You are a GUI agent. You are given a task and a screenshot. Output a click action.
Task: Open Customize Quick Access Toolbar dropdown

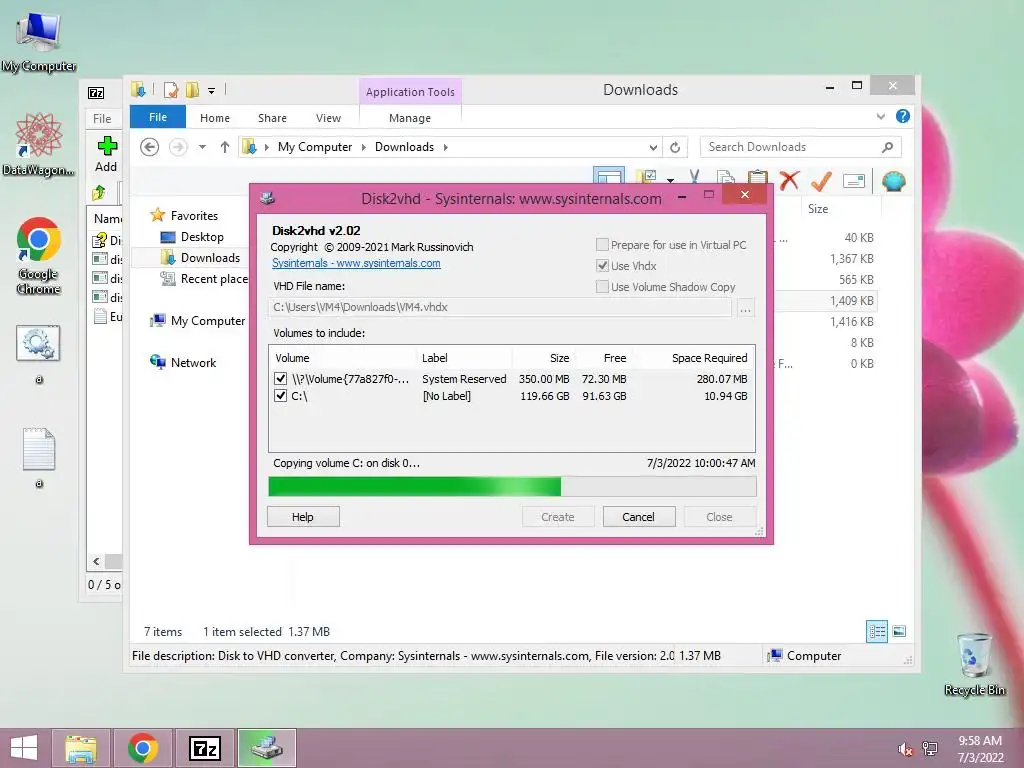[212, 91]
